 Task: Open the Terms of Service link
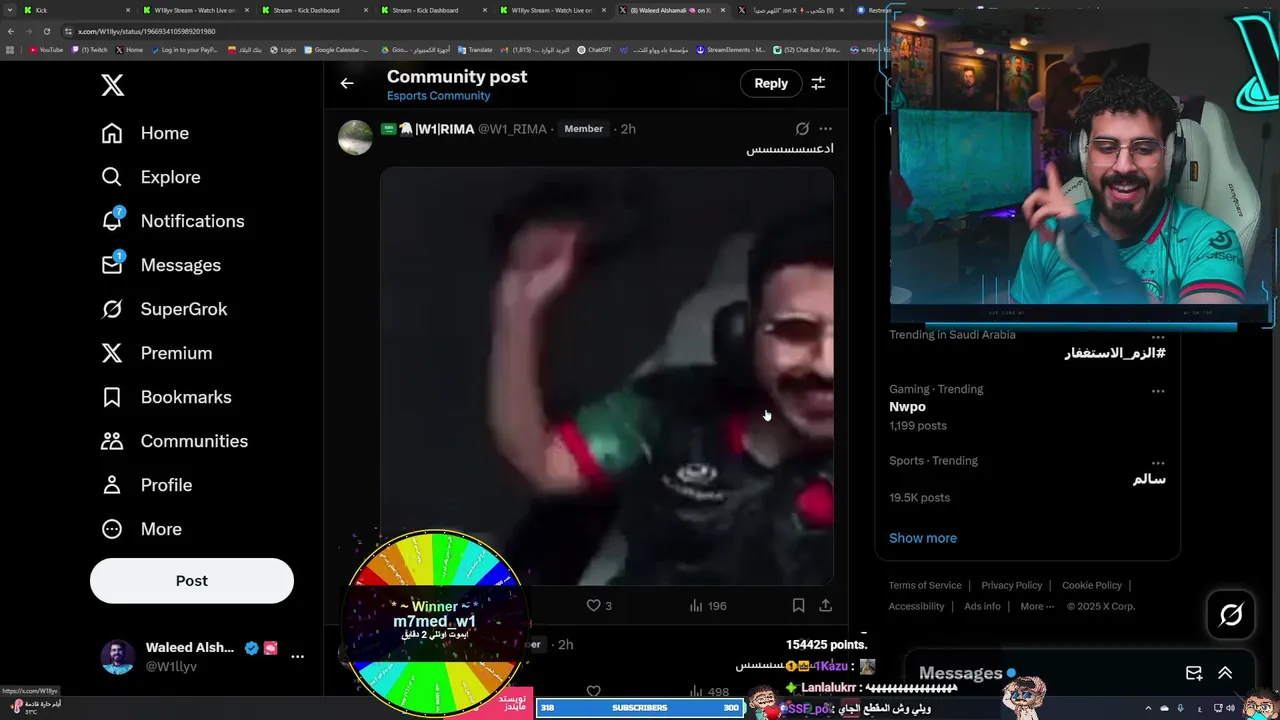coord(925,586)
